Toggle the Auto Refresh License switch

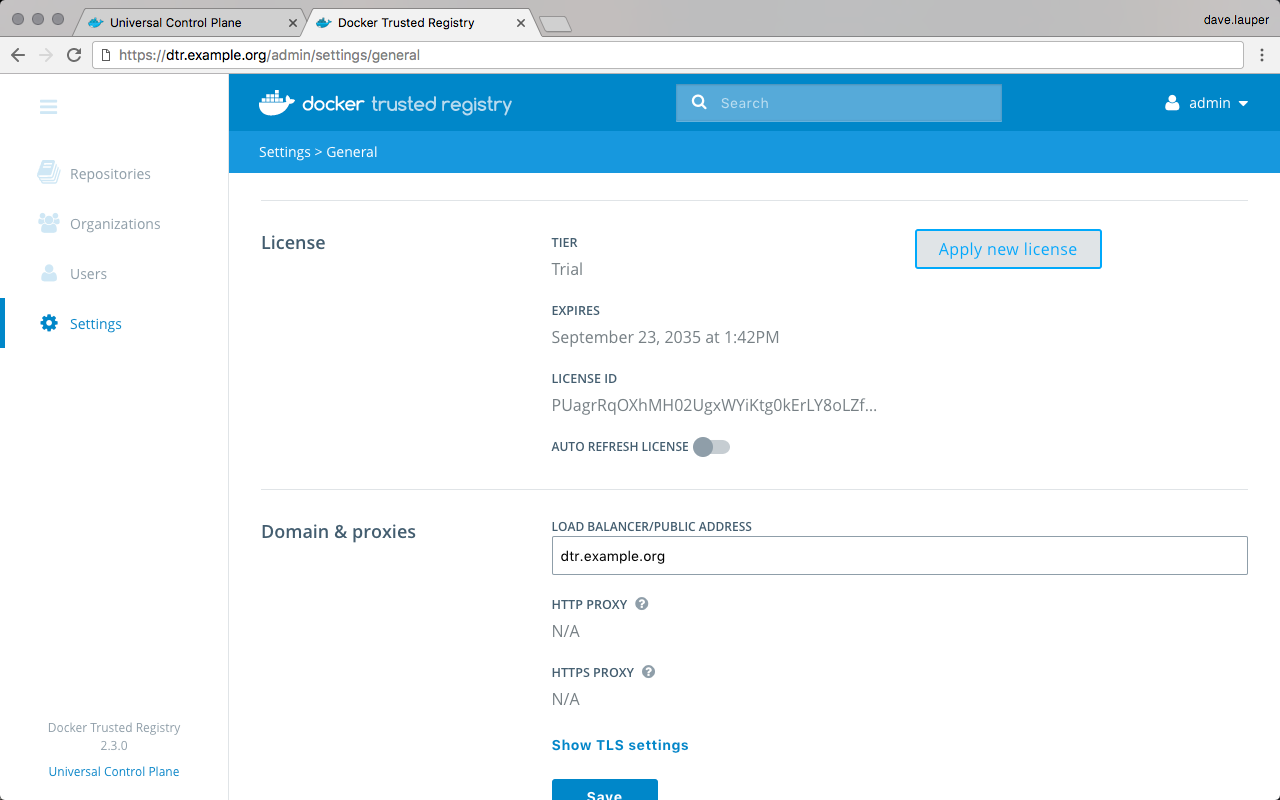(711, 447)
